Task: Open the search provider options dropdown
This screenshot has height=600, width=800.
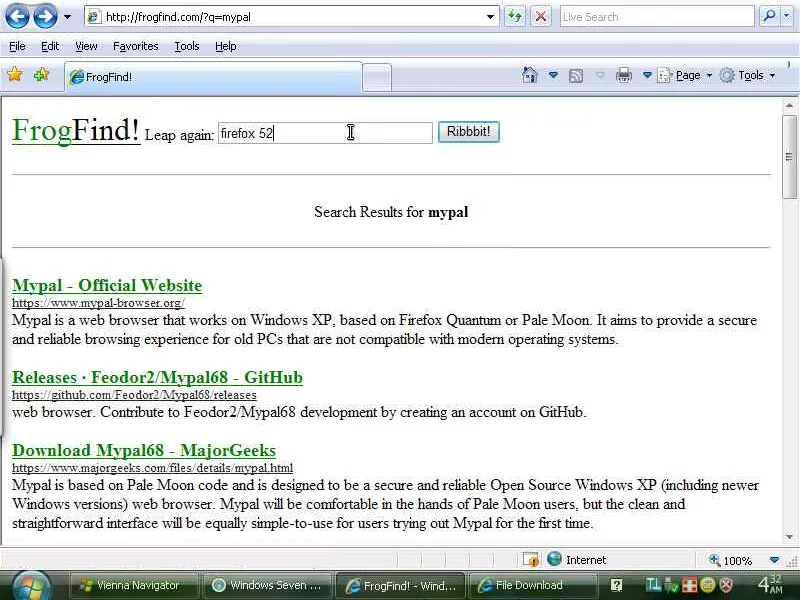Action: pos(787,17)
